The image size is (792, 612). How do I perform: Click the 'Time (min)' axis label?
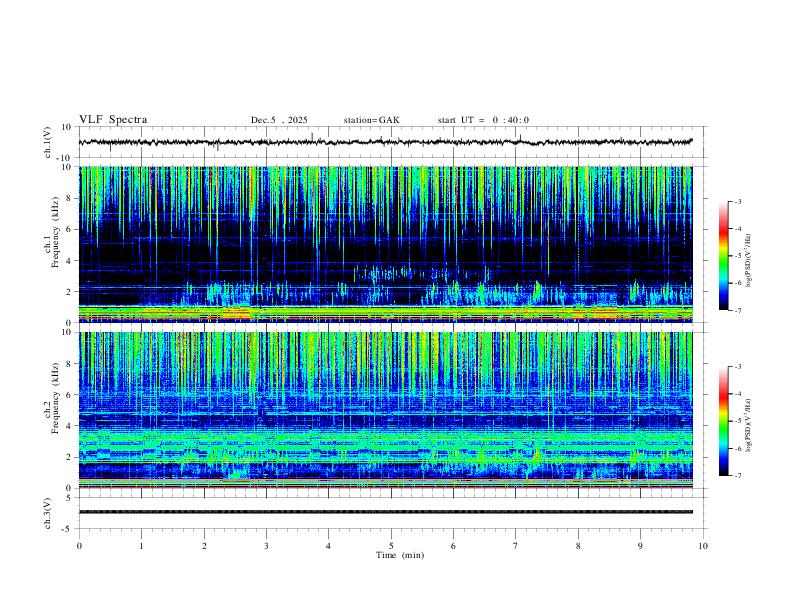tap(400, 555)
